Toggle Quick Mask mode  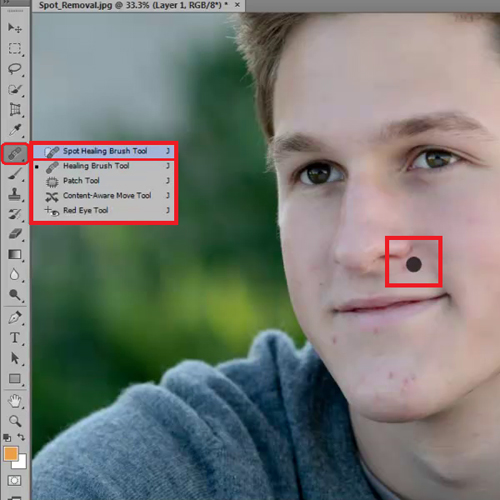14,480
